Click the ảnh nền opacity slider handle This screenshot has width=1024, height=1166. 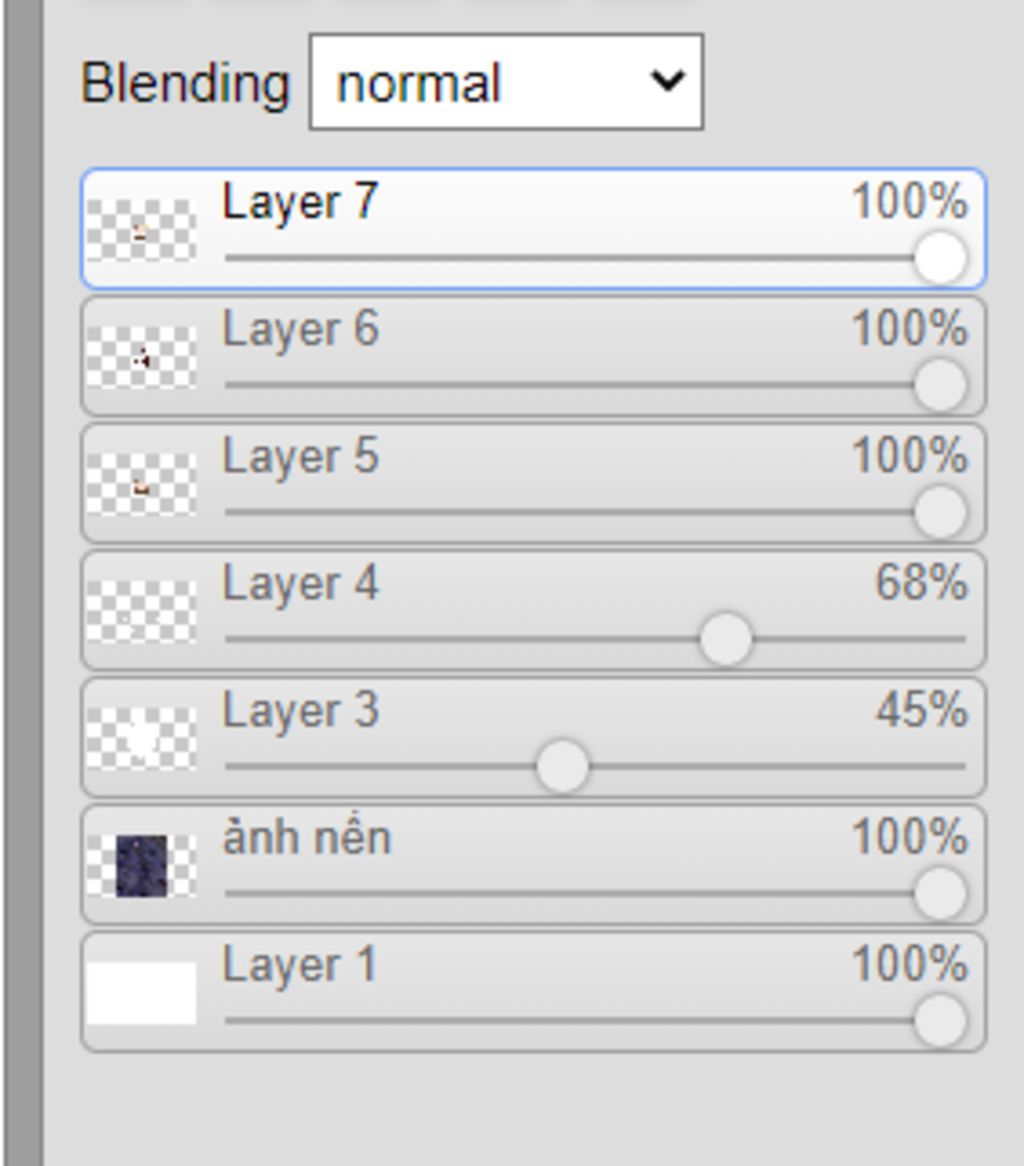pyautogui.click(x=940, y=893)
